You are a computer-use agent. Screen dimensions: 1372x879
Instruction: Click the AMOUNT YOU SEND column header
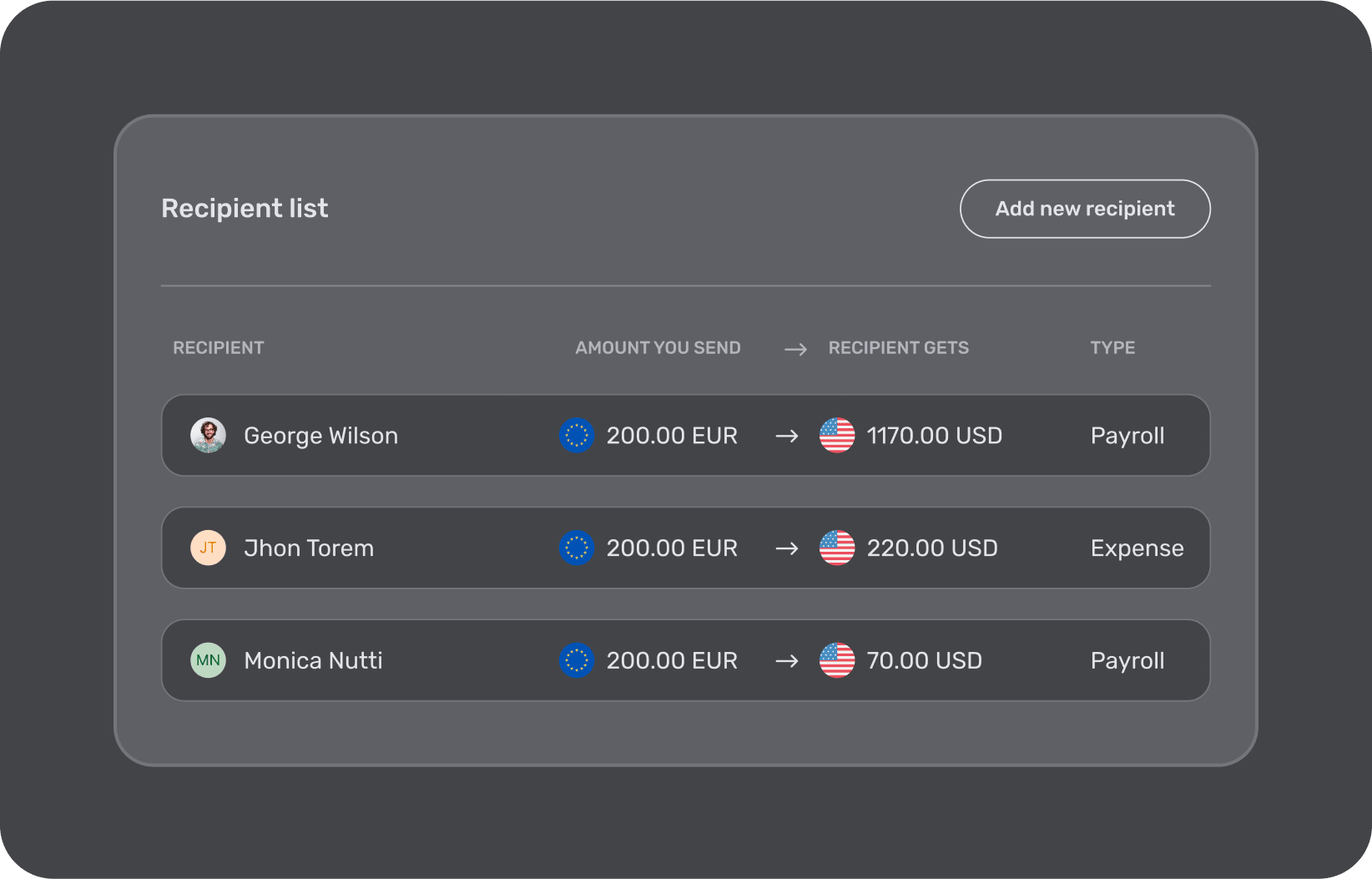tap(658, 348)
